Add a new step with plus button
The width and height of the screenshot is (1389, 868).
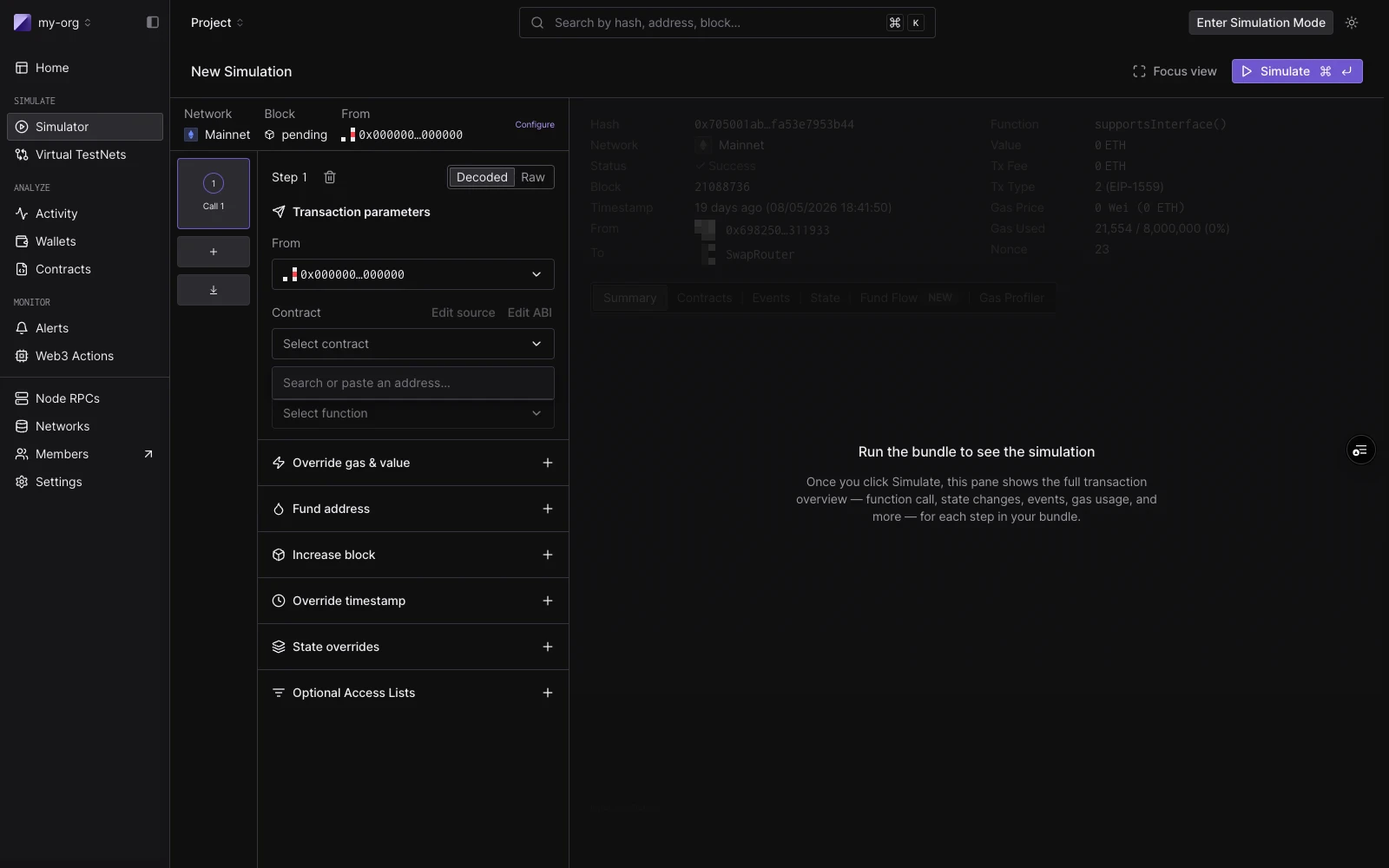coord(214,252)
